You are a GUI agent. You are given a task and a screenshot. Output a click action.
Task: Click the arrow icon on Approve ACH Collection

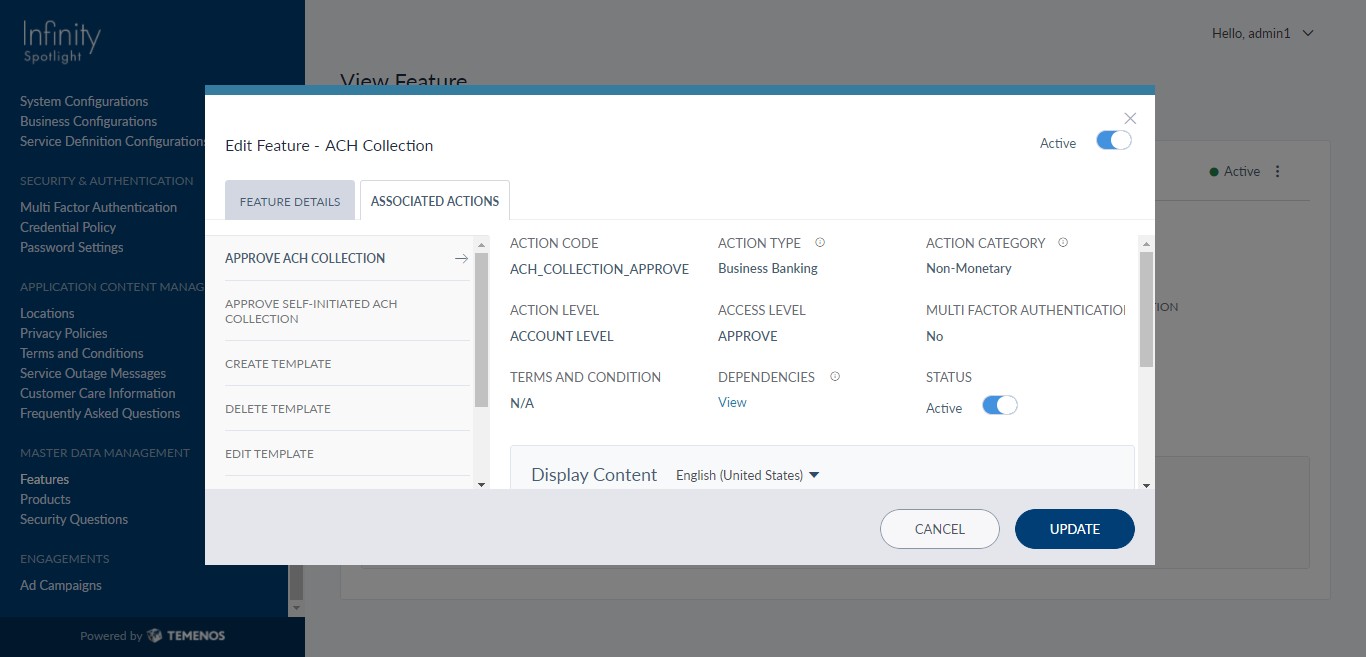(461, 258)
